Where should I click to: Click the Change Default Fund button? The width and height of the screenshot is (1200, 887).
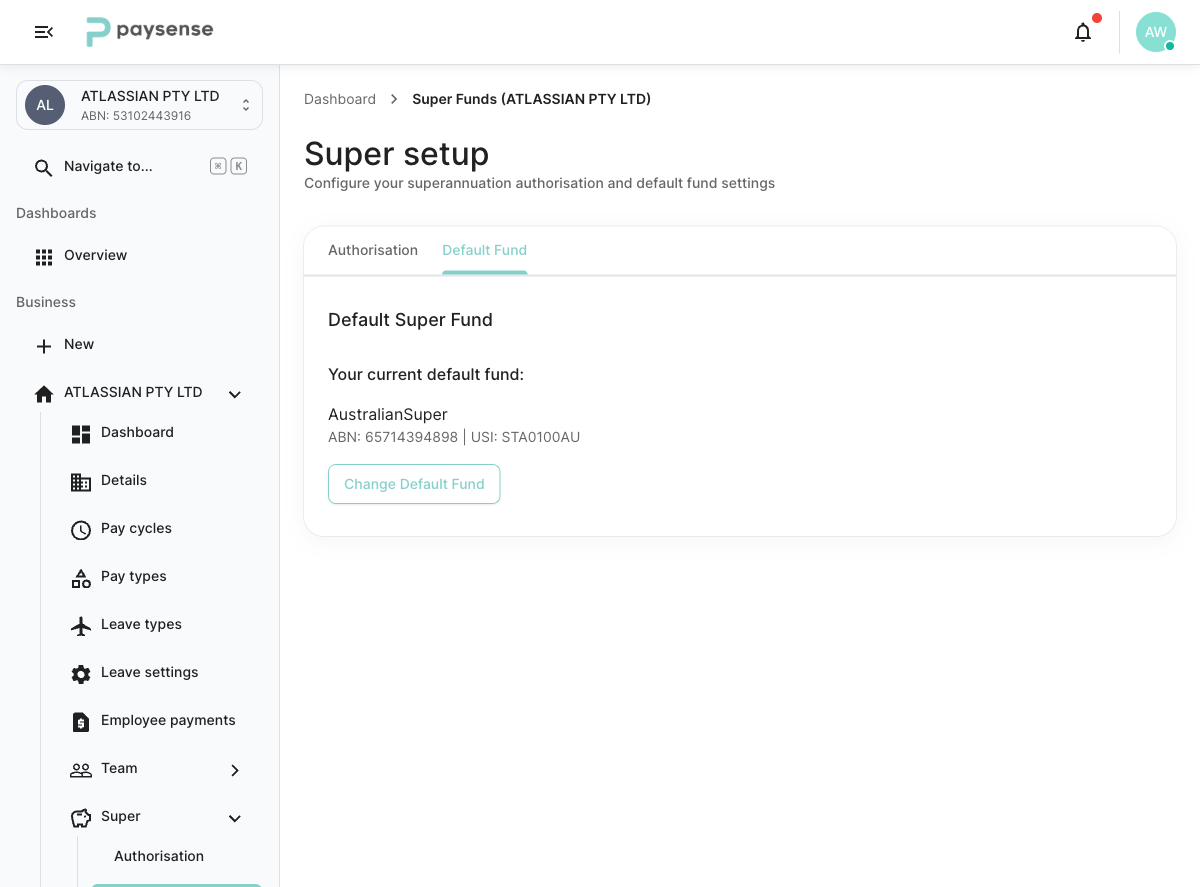point(414,484)
